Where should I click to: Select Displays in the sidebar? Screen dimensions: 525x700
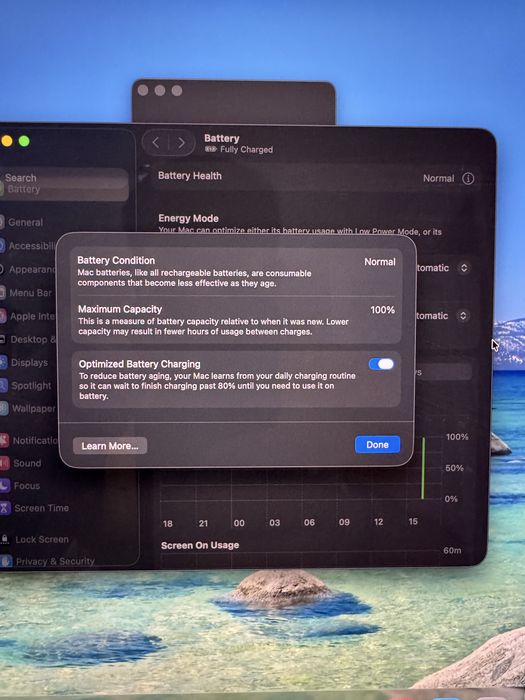click(24, 362)
